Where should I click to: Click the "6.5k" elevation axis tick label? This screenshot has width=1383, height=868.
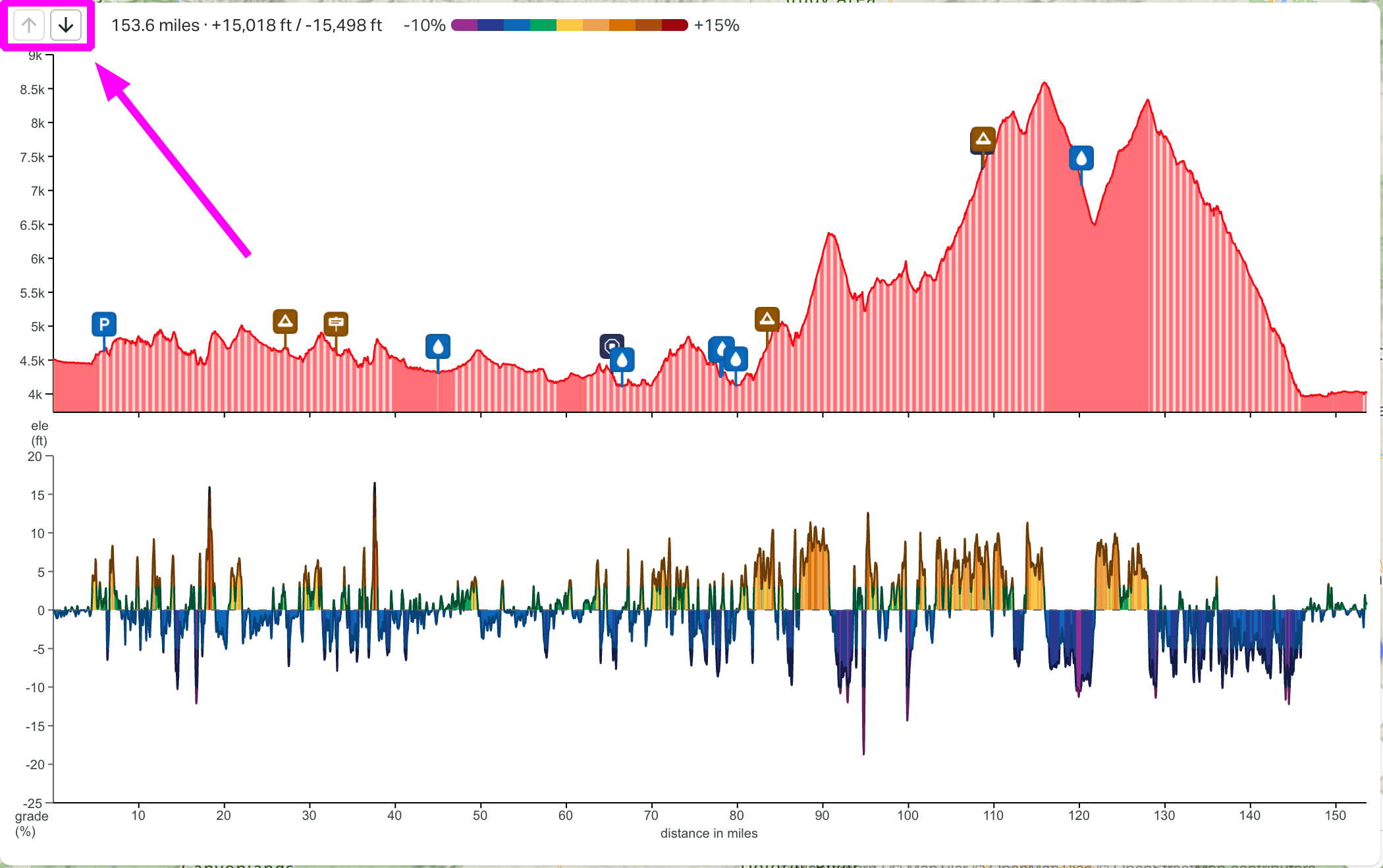[32, 225]
